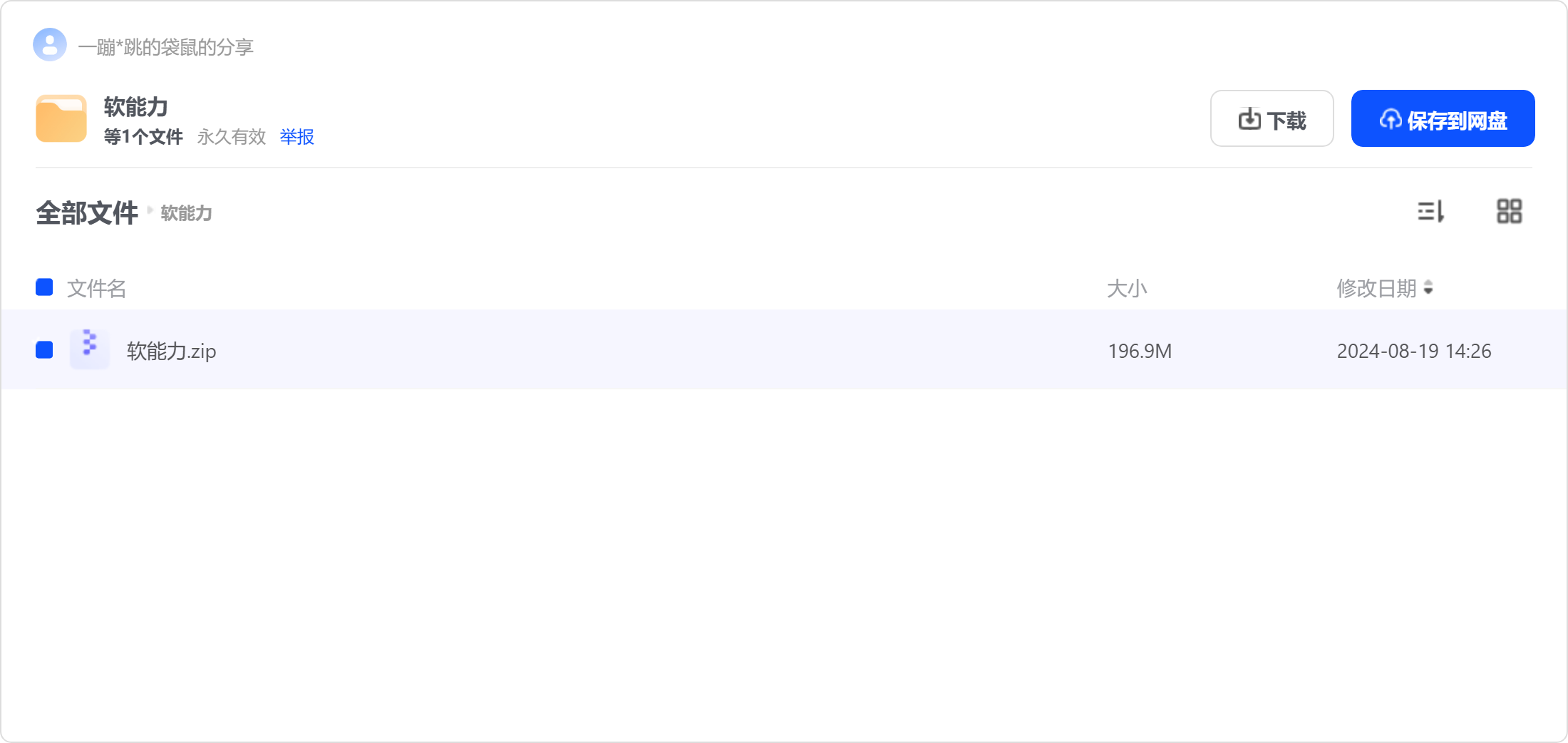
Task: Open the sort order list icon
Action: (x=1430, y=211)
